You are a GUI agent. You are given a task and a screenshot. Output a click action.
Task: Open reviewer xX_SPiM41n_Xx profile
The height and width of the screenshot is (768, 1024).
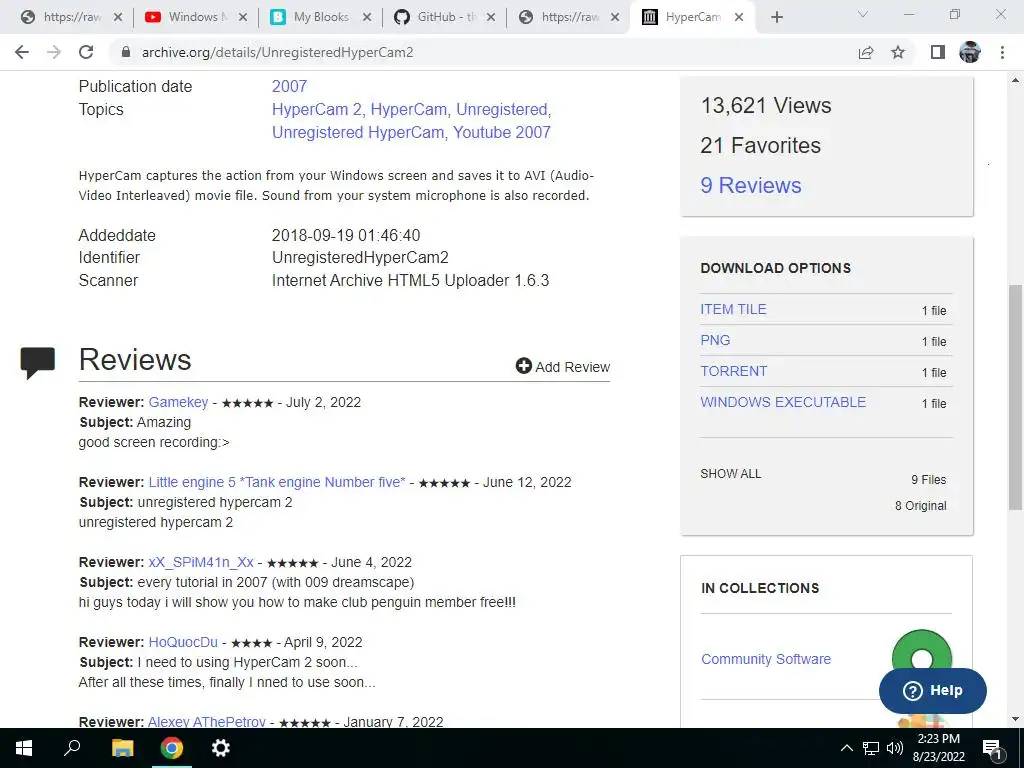click(x=200, y=562)
